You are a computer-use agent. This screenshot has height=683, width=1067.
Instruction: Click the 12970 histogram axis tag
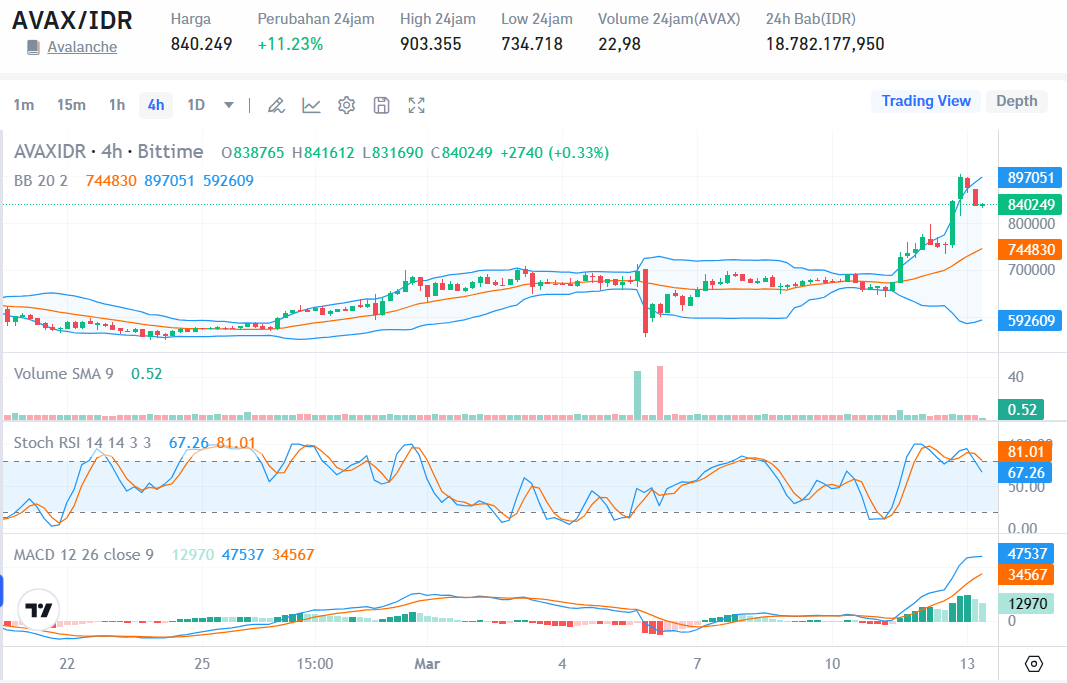[x=1027, y=603]
